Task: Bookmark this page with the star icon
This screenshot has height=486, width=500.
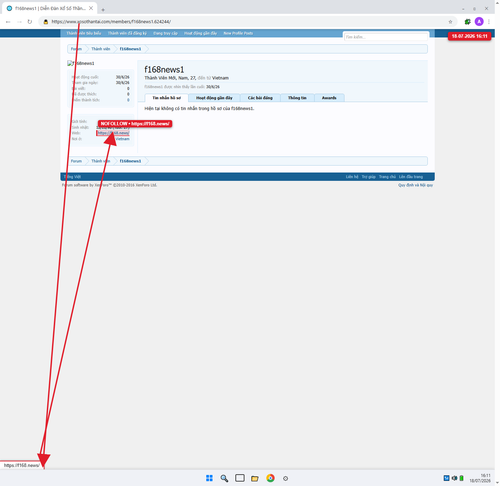Action: coord(450,22)
